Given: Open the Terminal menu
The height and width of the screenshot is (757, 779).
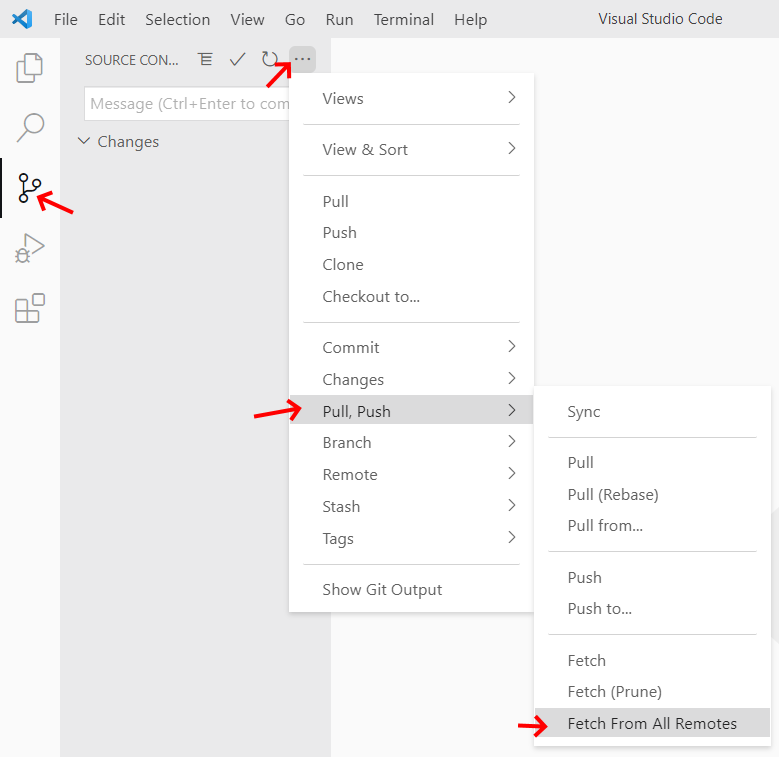Looking at the screenshot, I should pos(405,19).
